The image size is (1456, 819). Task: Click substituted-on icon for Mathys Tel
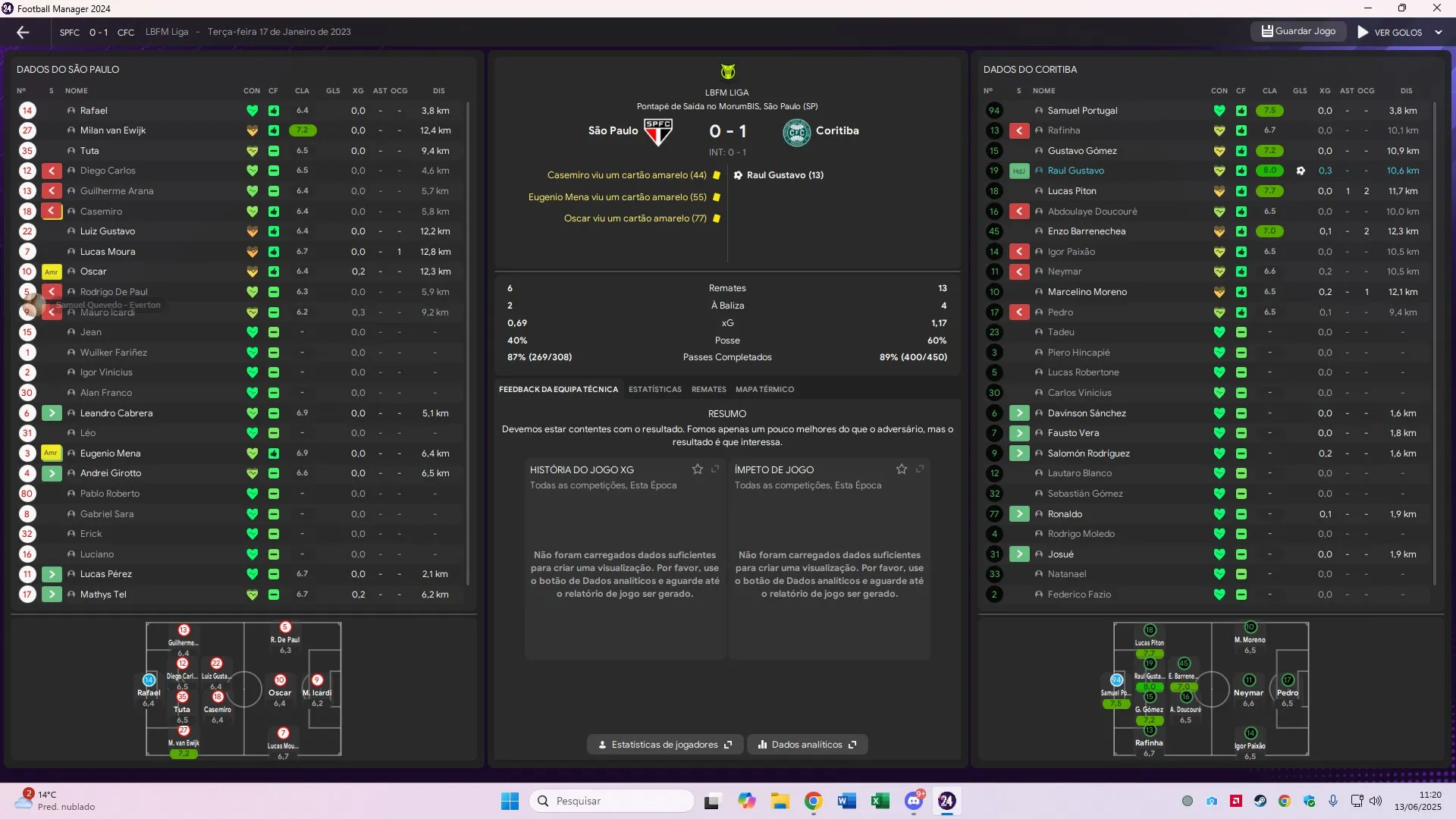(52, 595)
